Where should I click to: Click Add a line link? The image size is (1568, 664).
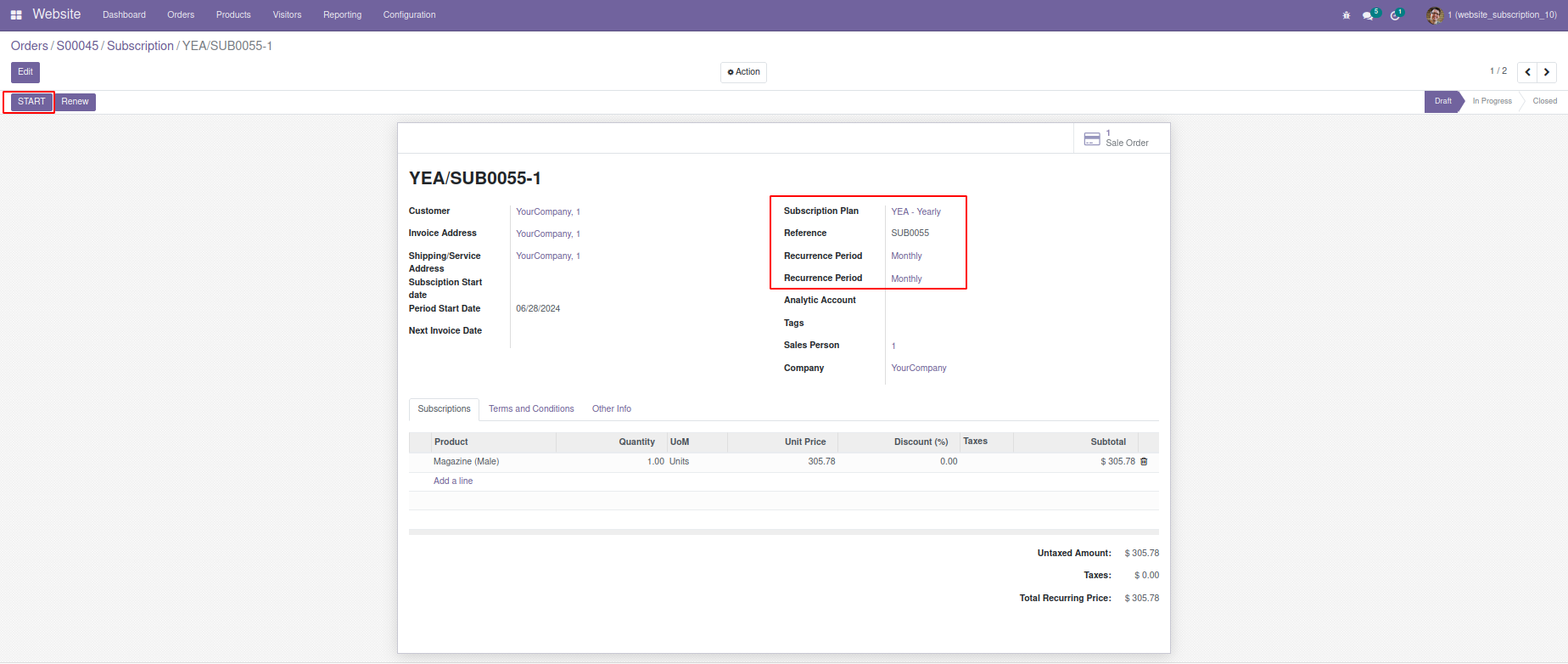click(453, 481)
